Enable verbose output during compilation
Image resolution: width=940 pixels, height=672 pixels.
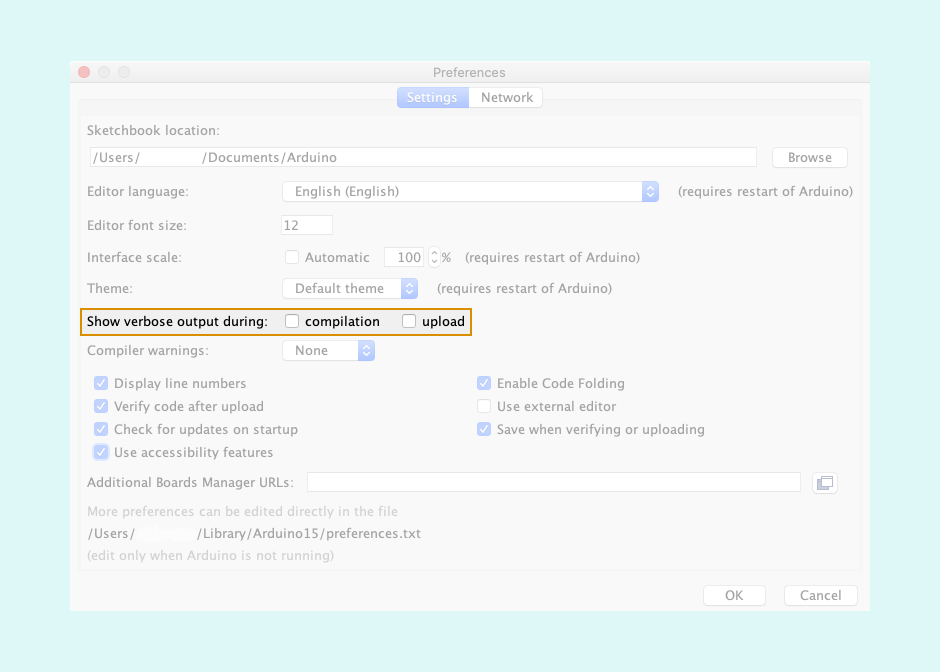(x=292, y=322)
